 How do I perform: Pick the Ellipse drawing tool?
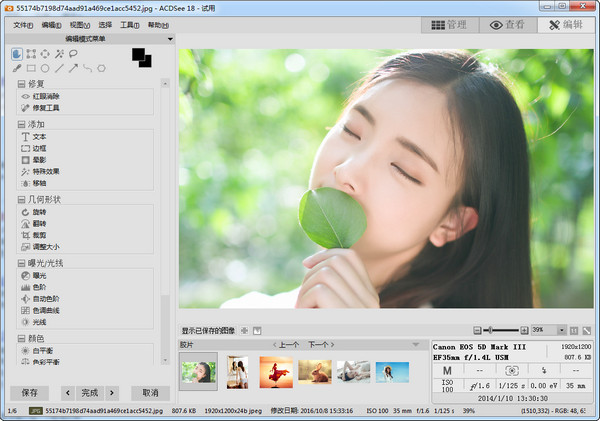tap(46, 68)
